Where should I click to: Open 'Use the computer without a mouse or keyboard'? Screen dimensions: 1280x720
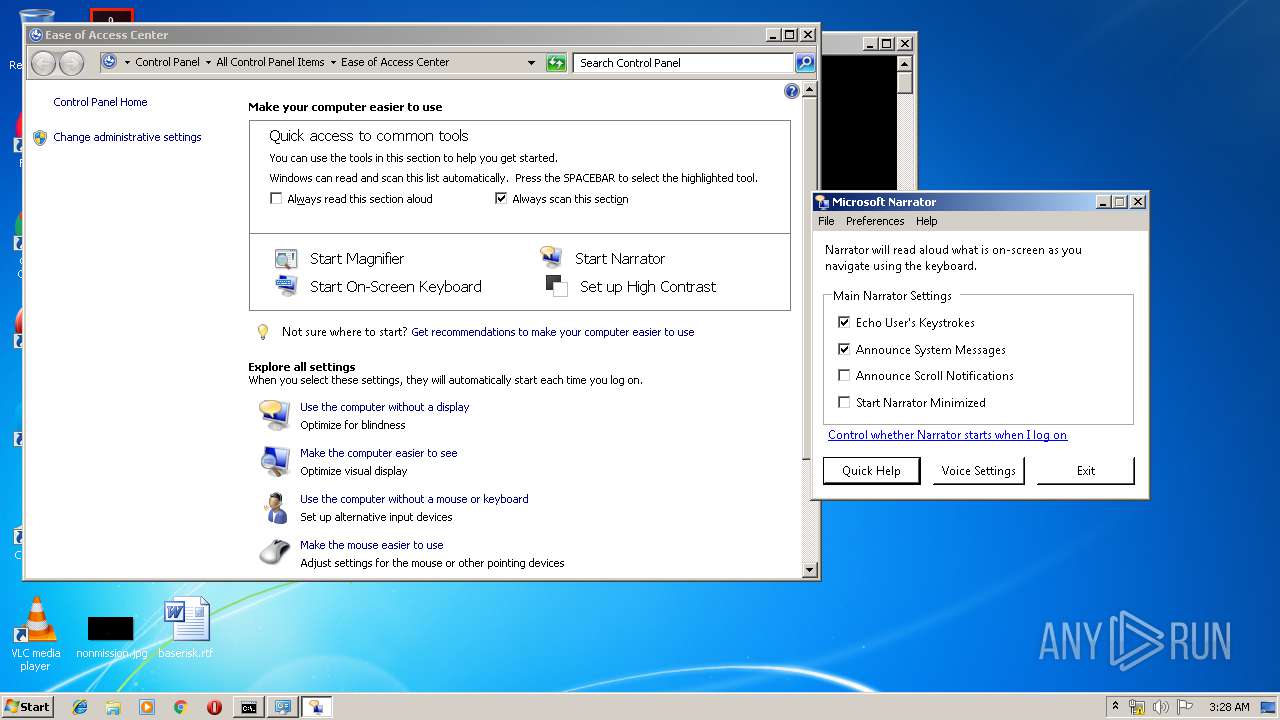tap(414, 499)
